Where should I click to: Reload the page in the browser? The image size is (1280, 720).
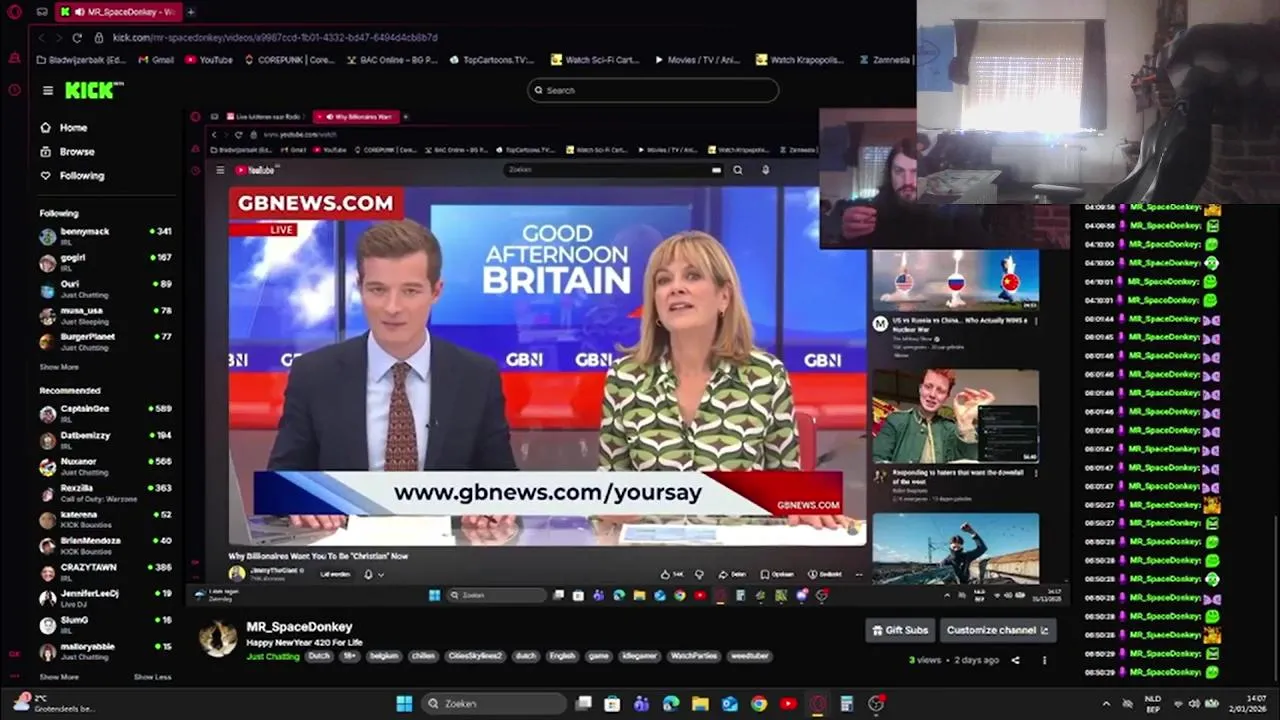coord(77,38)
